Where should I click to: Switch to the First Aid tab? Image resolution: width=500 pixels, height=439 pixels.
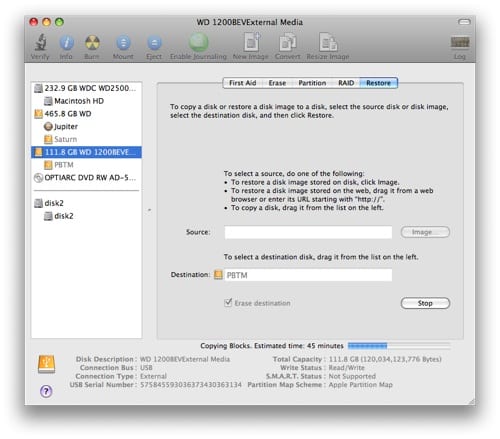point(243,83)
